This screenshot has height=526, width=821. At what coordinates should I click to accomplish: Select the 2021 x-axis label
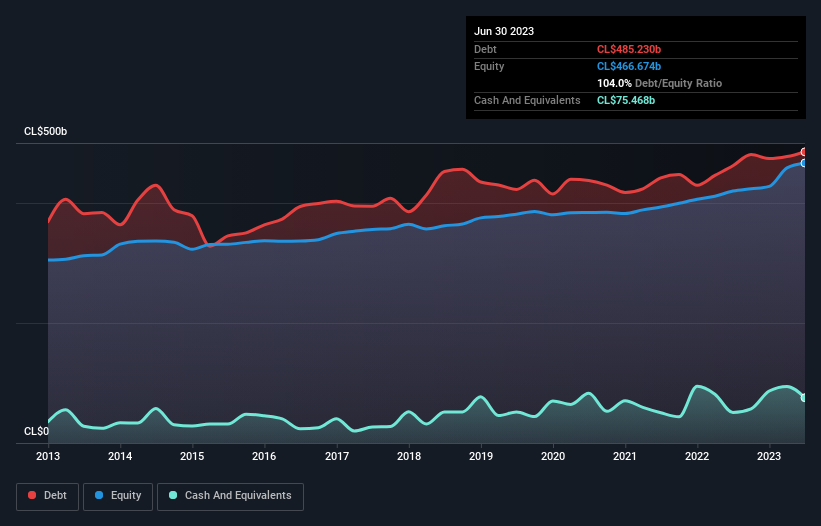tap(625, 456)
